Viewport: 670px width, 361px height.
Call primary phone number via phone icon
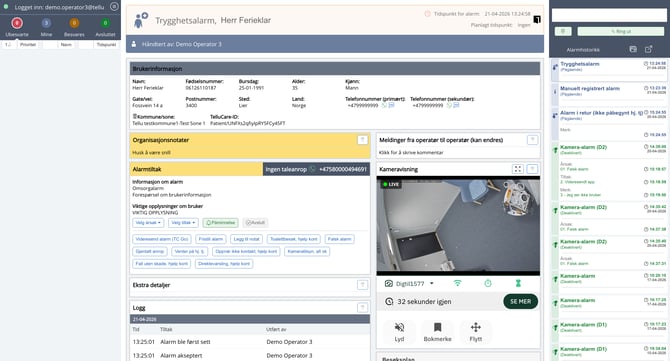(x=384, y=105)
